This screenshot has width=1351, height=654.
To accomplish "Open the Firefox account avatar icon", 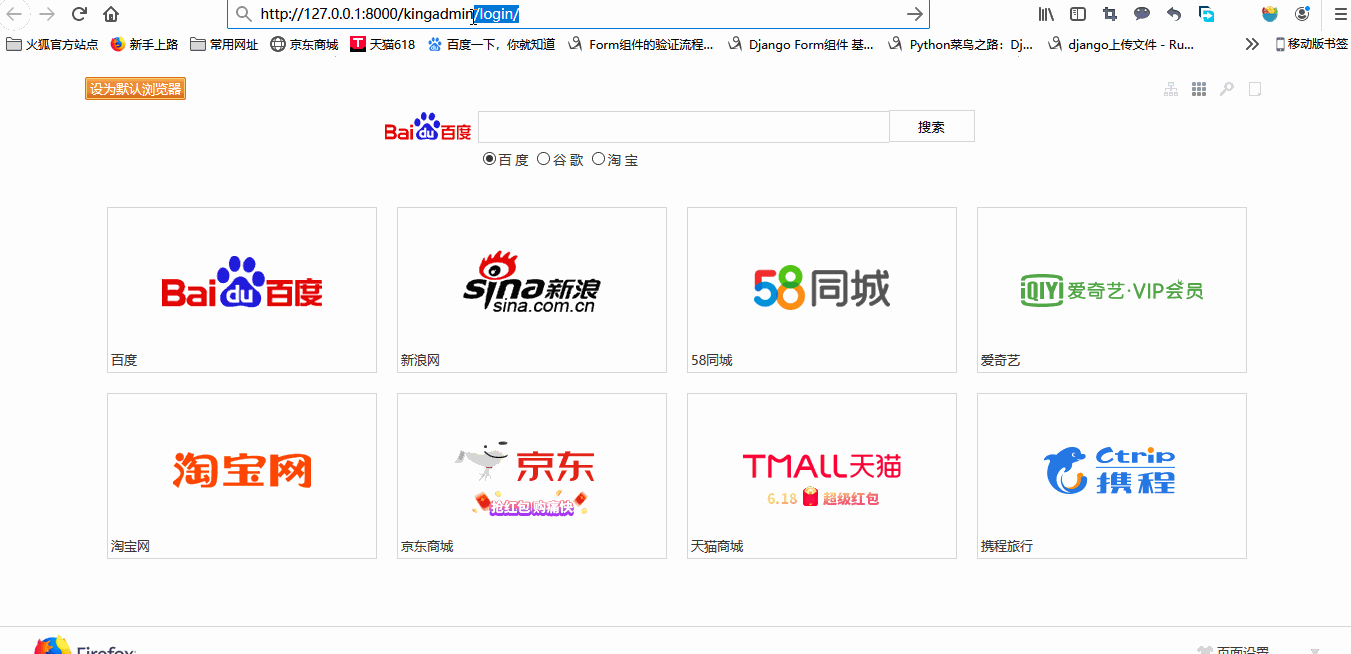I will [x=1302, y=14].
